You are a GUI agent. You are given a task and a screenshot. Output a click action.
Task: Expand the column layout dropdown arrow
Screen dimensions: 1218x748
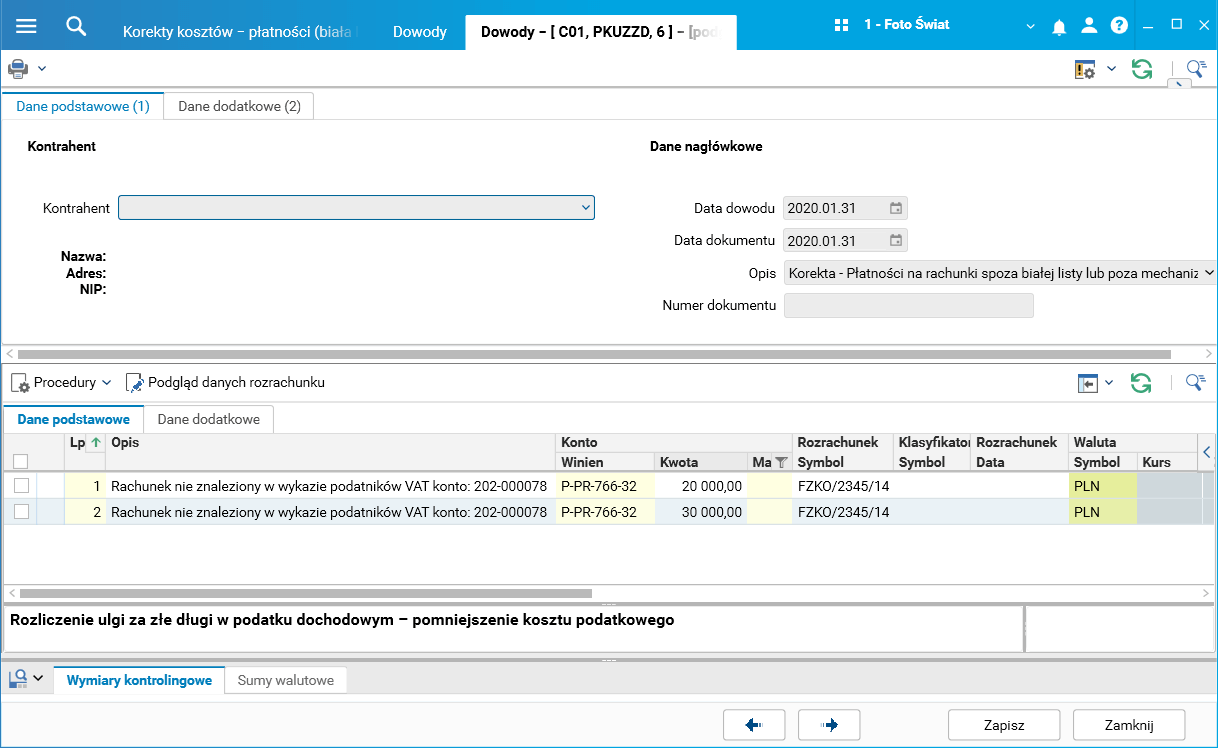tap(1109, 383)
